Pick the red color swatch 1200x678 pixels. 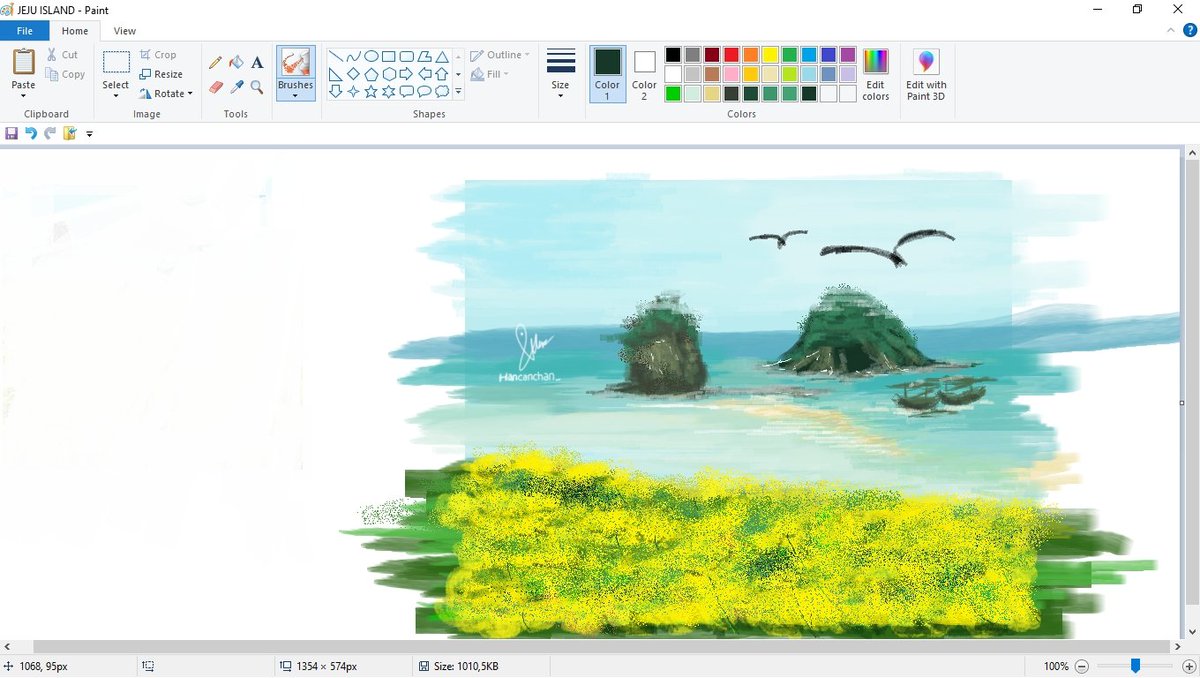(731, 55)
